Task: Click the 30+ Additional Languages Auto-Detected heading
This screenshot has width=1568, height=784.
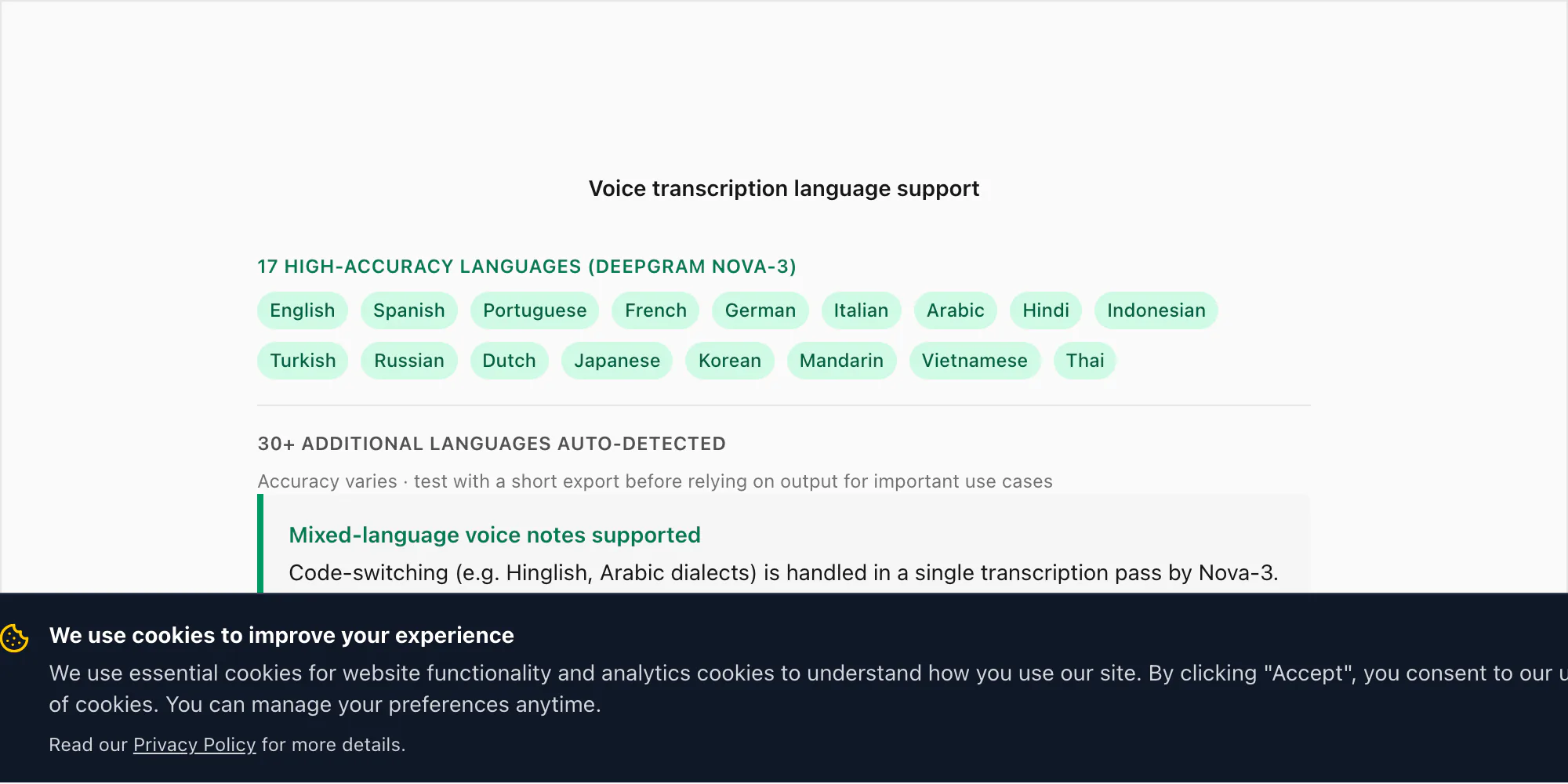Action: [x=492, y=444]
